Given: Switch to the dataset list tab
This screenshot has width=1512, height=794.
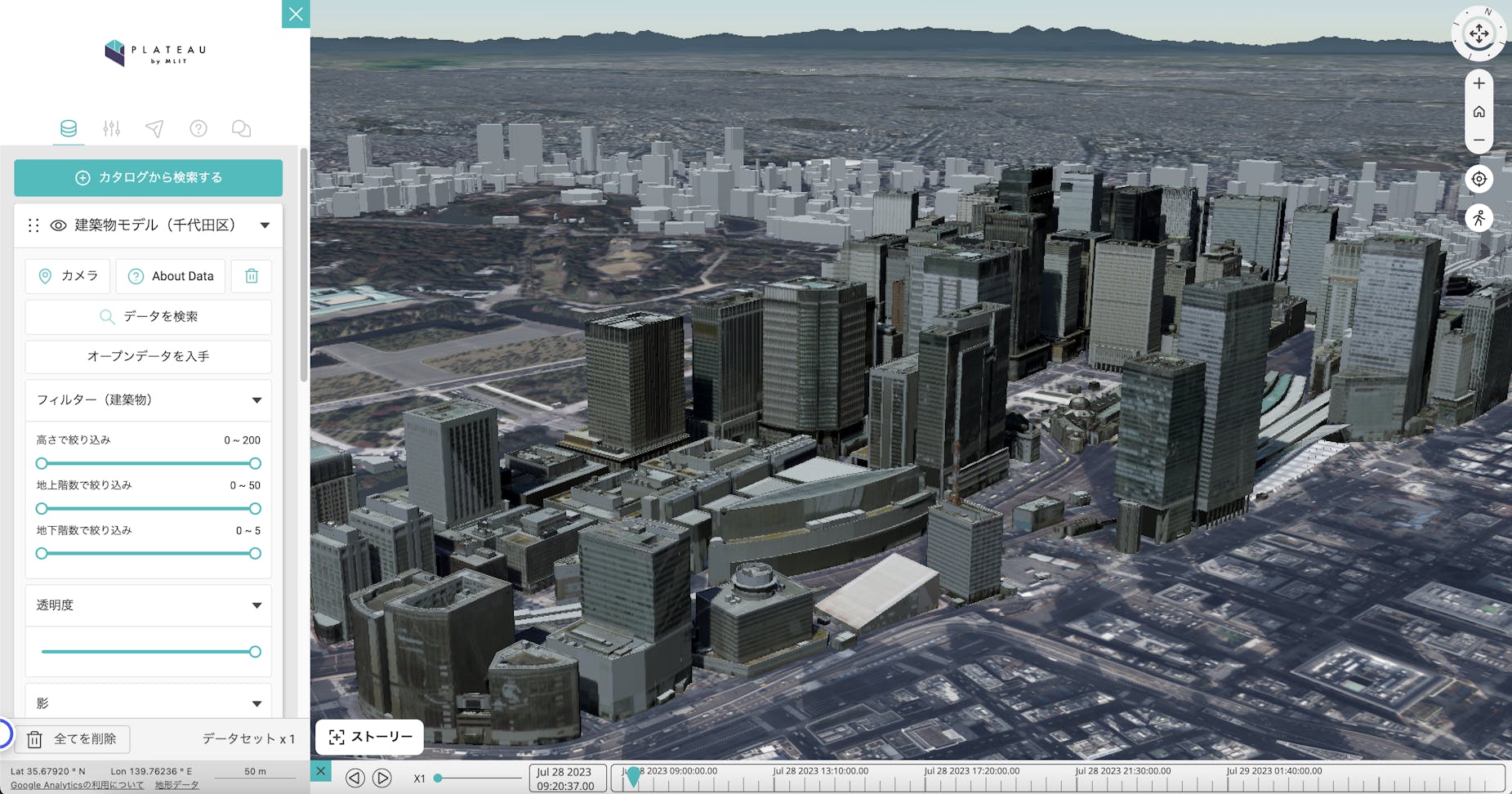Looking at the screenshot, I should pos(69,128).
